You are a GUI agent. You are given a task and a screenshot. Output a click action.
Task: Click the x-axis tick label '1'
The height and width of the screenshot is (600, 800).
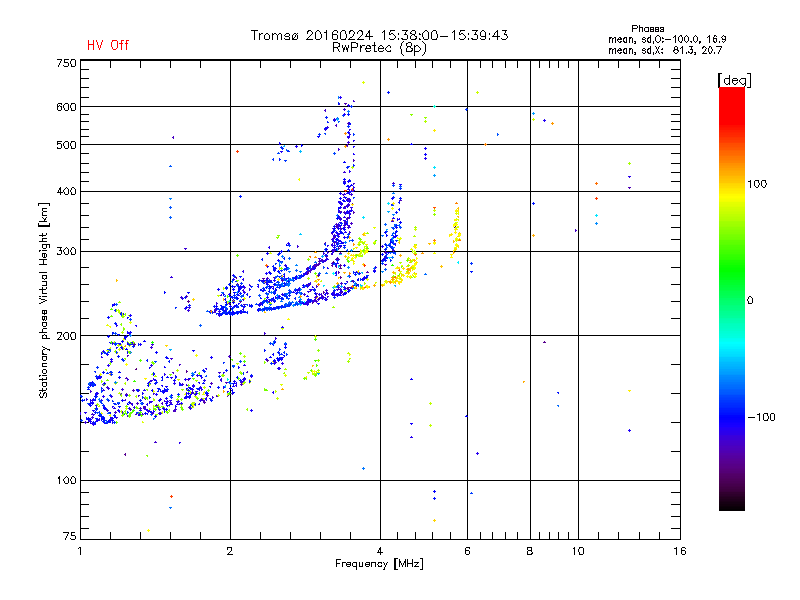[x=80, y=551]
